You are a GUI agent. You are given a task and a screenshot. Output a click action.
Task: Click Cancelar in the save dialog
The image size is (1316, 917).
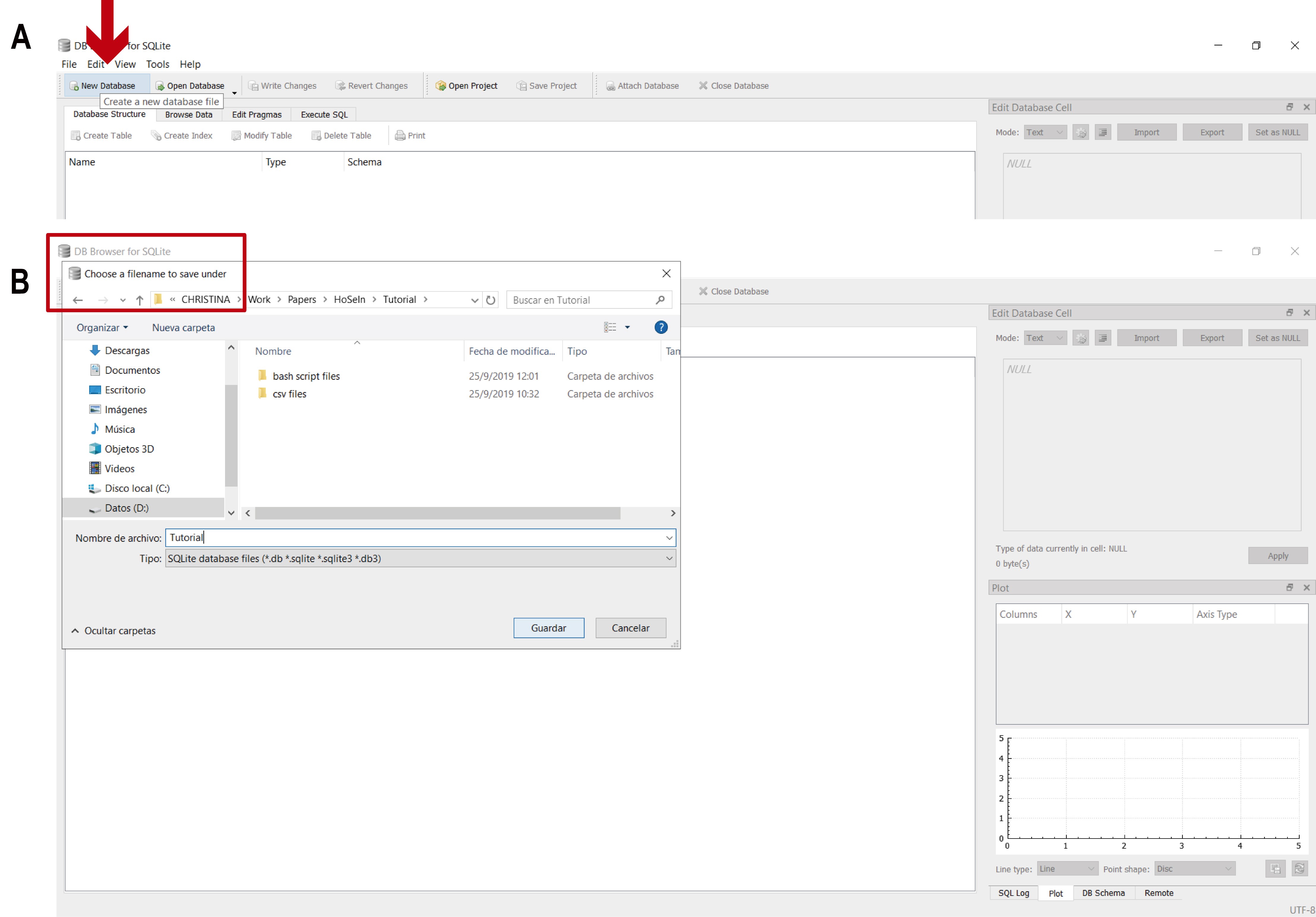631,629
